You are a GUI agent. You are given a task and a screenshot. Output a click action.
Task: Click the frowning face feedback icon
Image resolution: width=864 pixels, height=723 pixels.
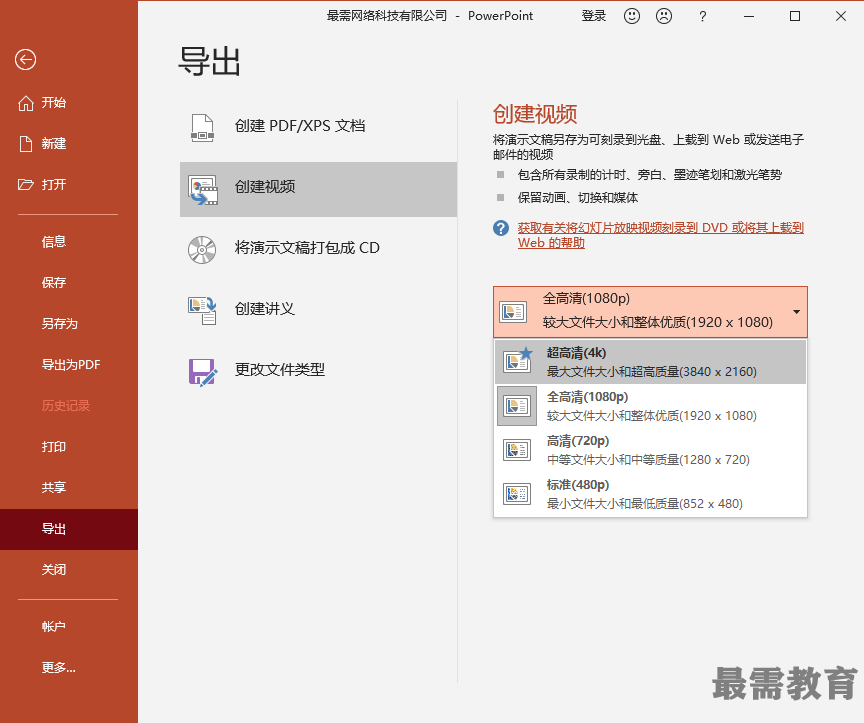click(664, 16)
